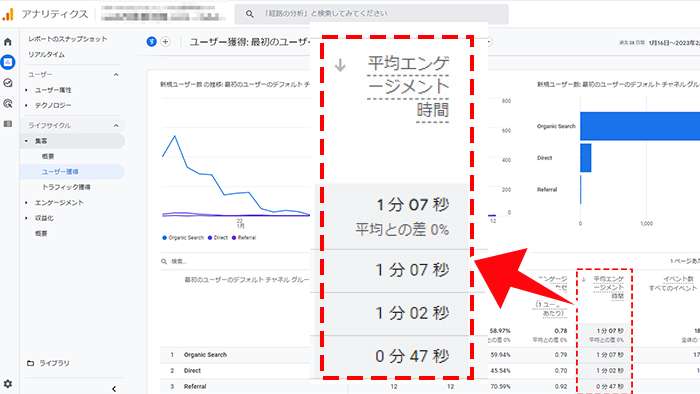Open the Explore icon in left rail
The height and width of the screenshot is (394, 700).
pos(8,83)
